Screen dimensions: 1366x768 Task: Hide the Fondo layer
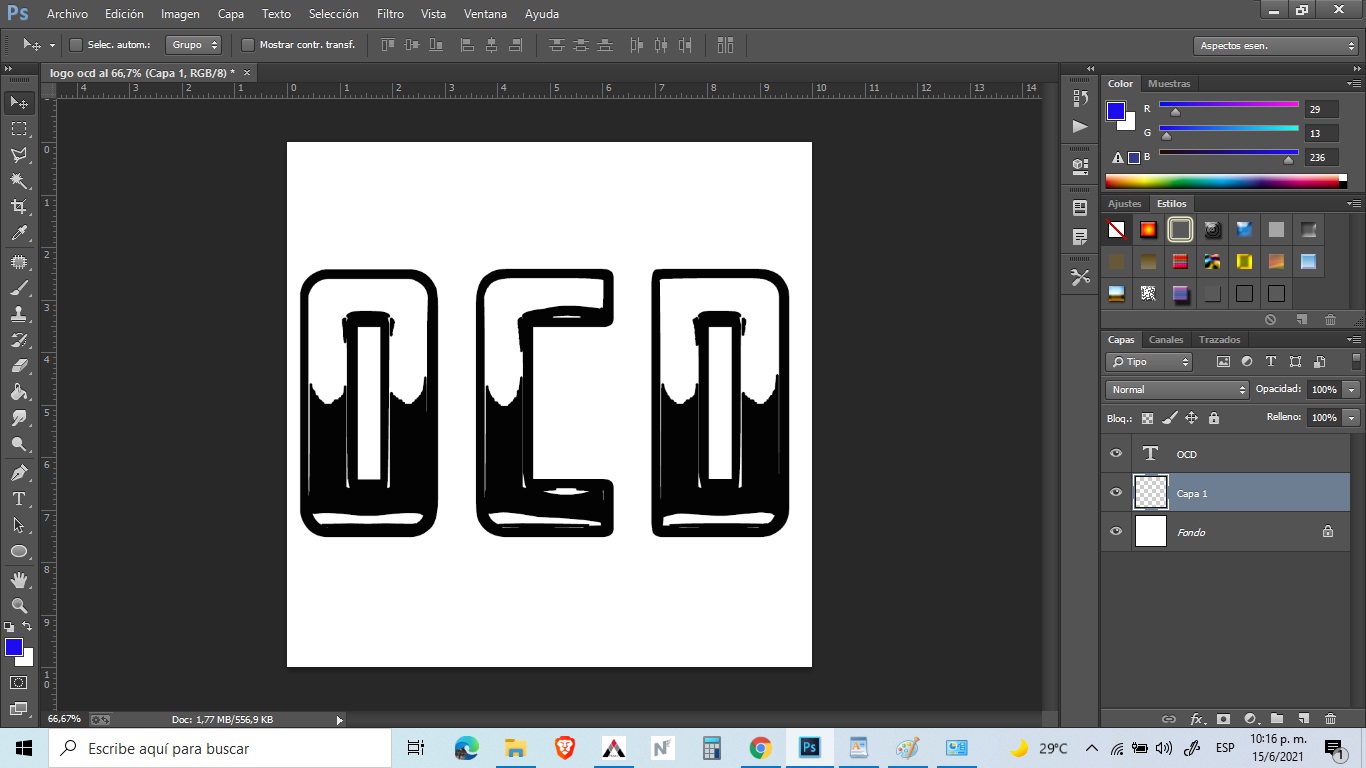[x=1116, y=532]
